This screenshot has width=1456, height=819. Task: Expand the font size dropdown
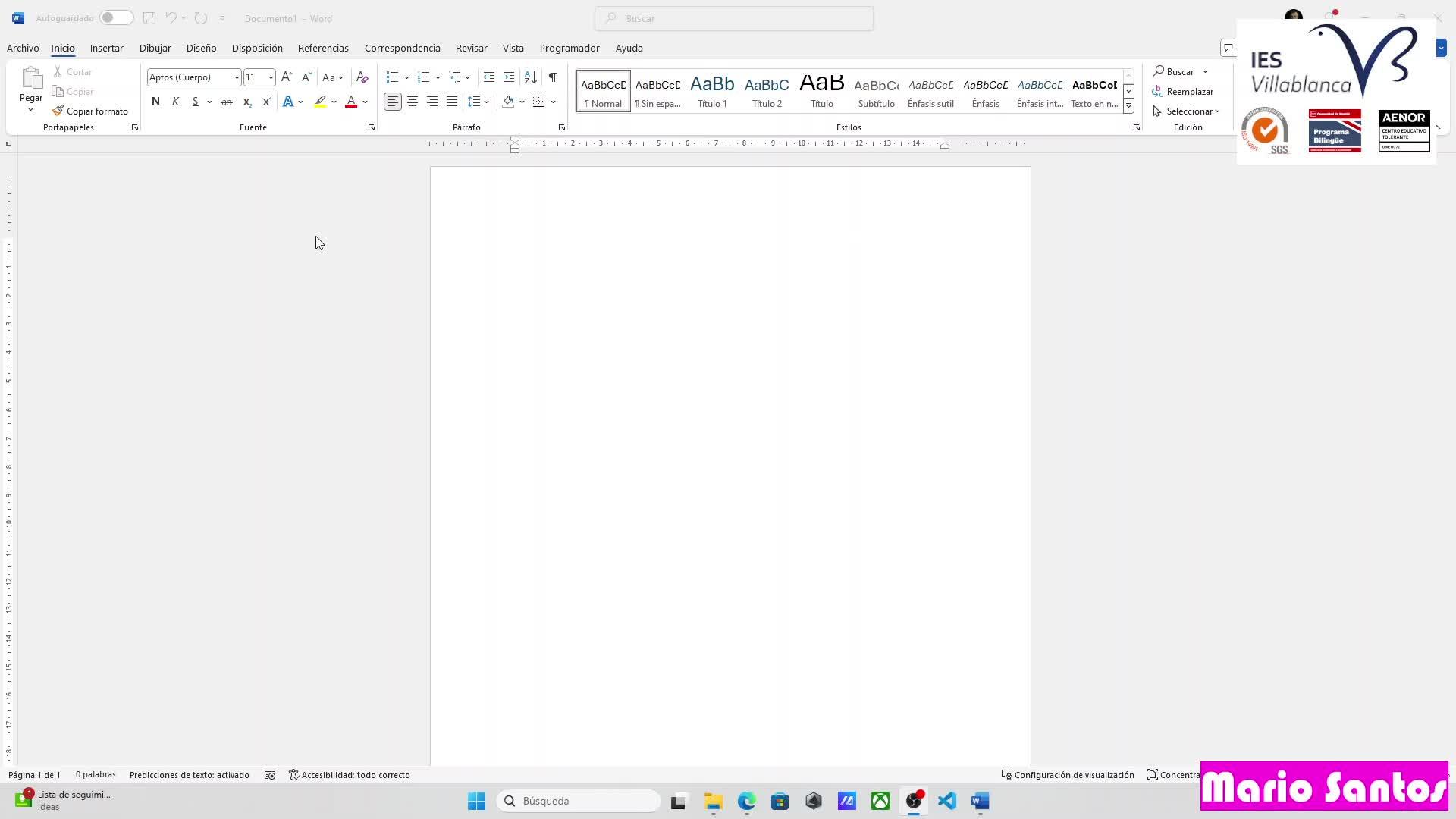tap(270, 77)
